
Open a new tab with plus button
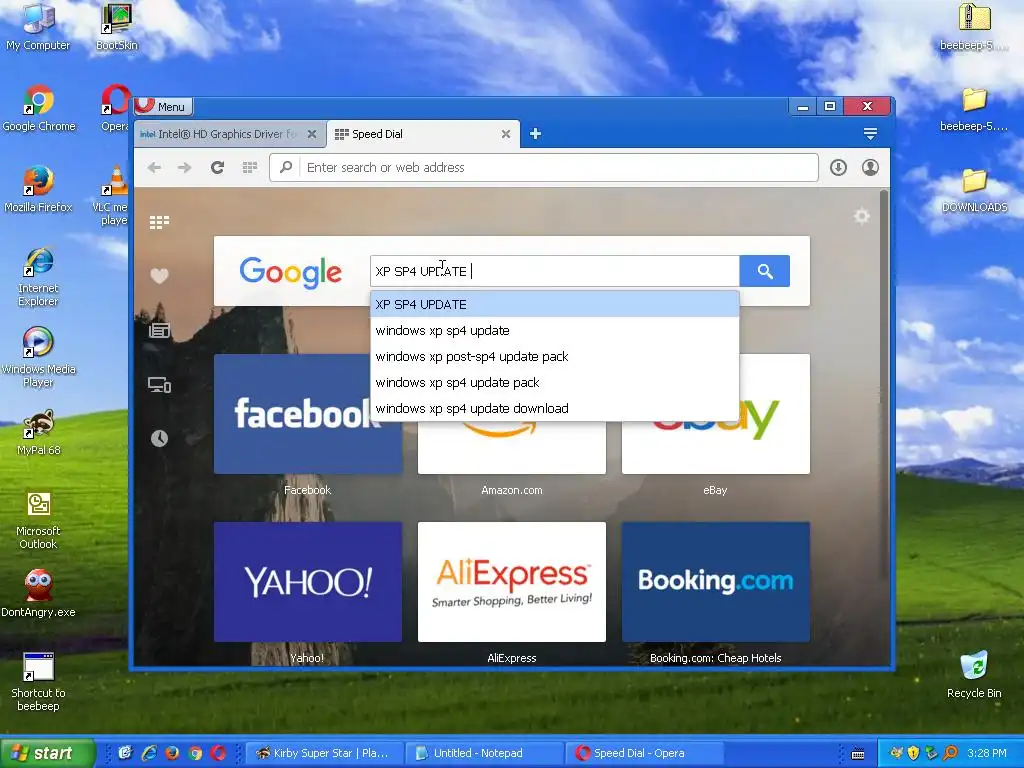(x=535, y=134)
